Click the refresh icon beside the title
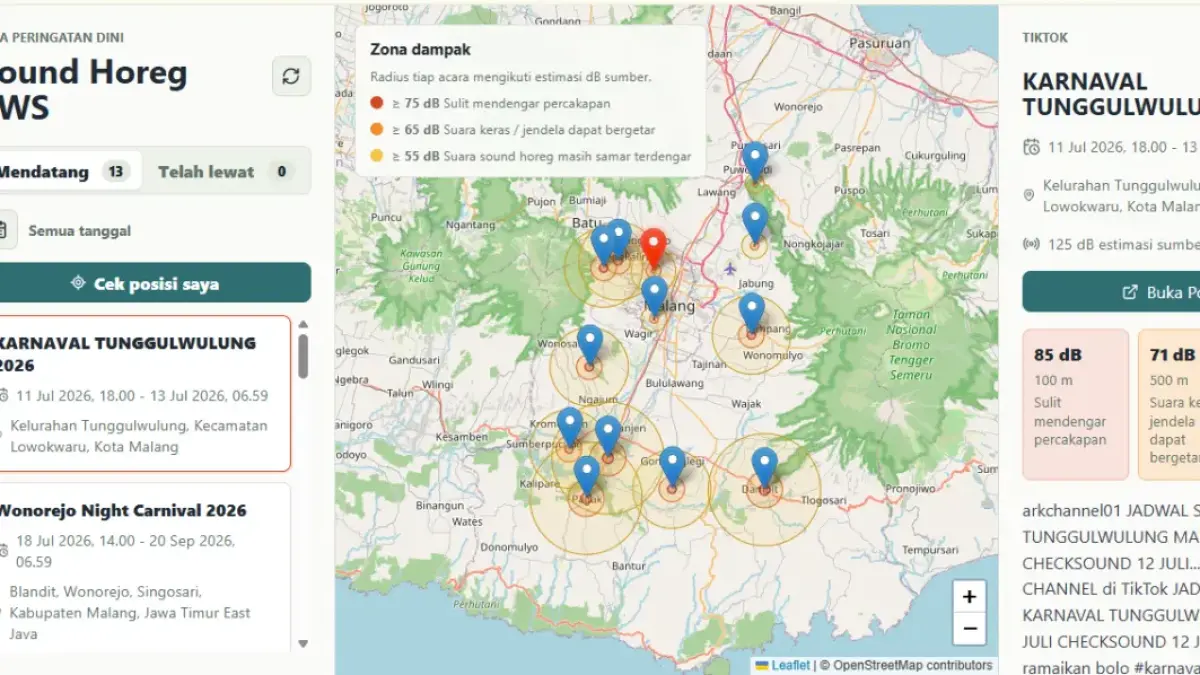Viewport: 1200px width, 675px height. tap(291, 76)
